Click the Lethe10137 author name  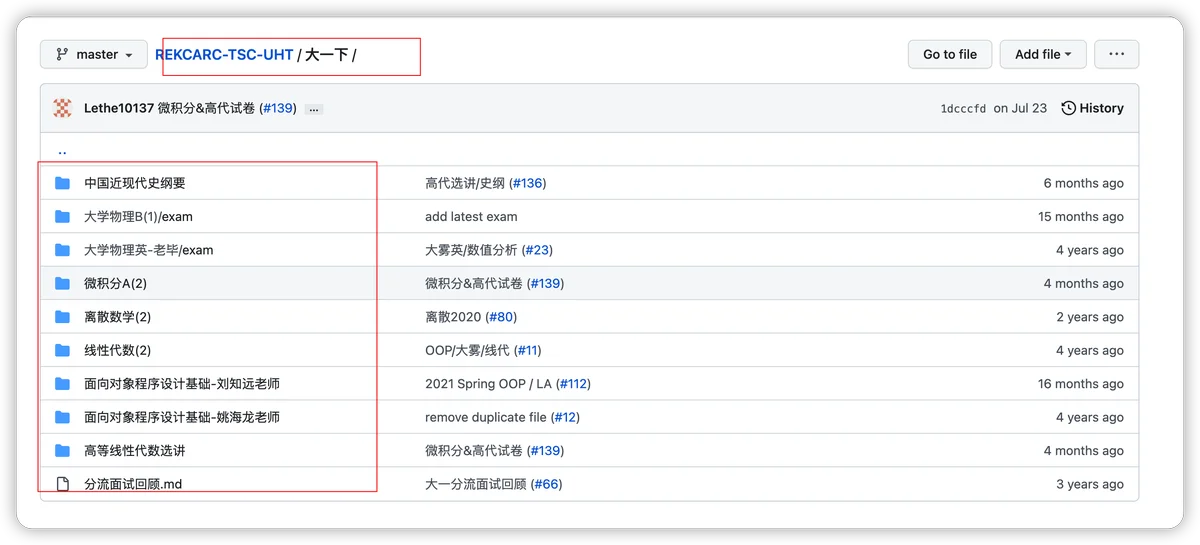coord(119,108)
